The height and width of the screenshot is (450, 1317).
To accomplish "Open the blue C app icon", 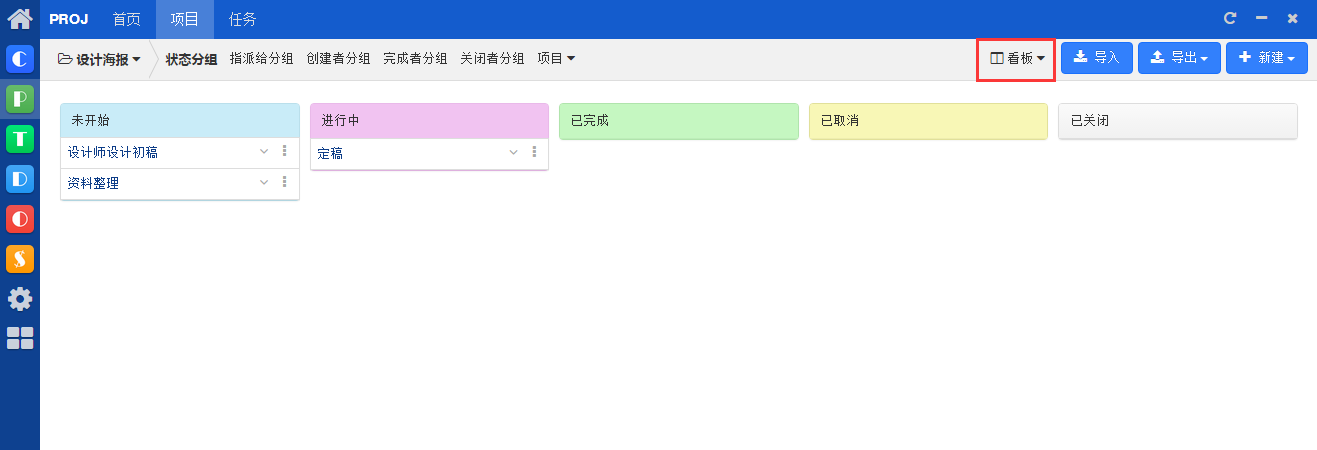I will [x=20, y=59].
